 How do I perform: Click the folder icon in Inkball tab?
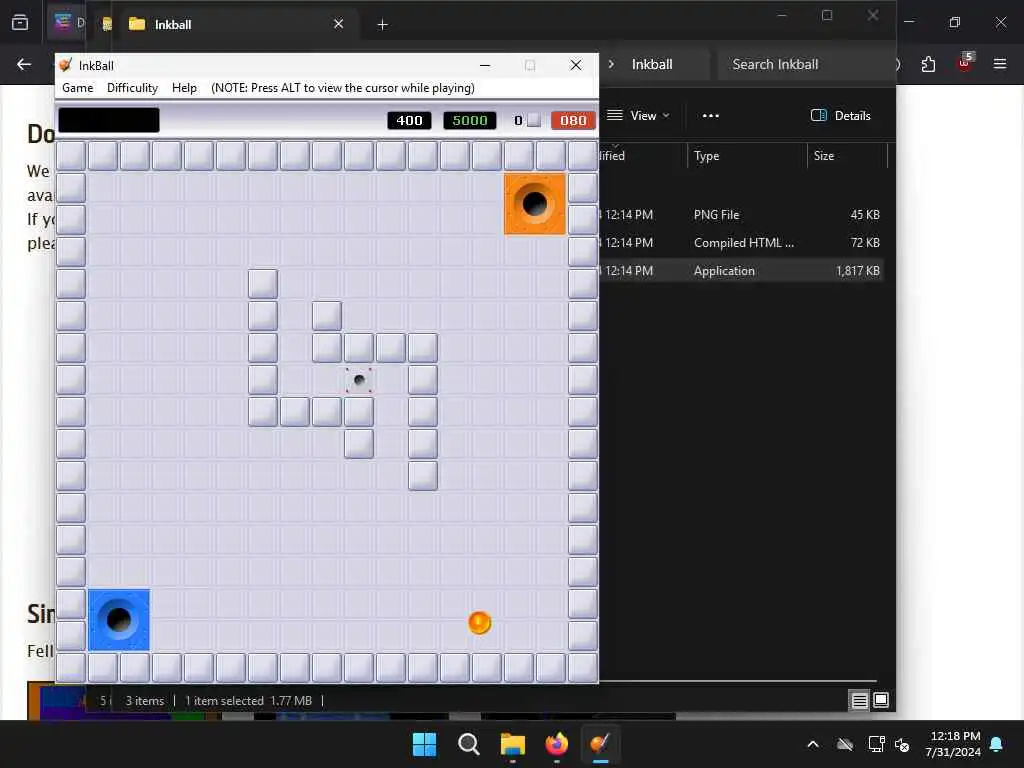(137, 24)
